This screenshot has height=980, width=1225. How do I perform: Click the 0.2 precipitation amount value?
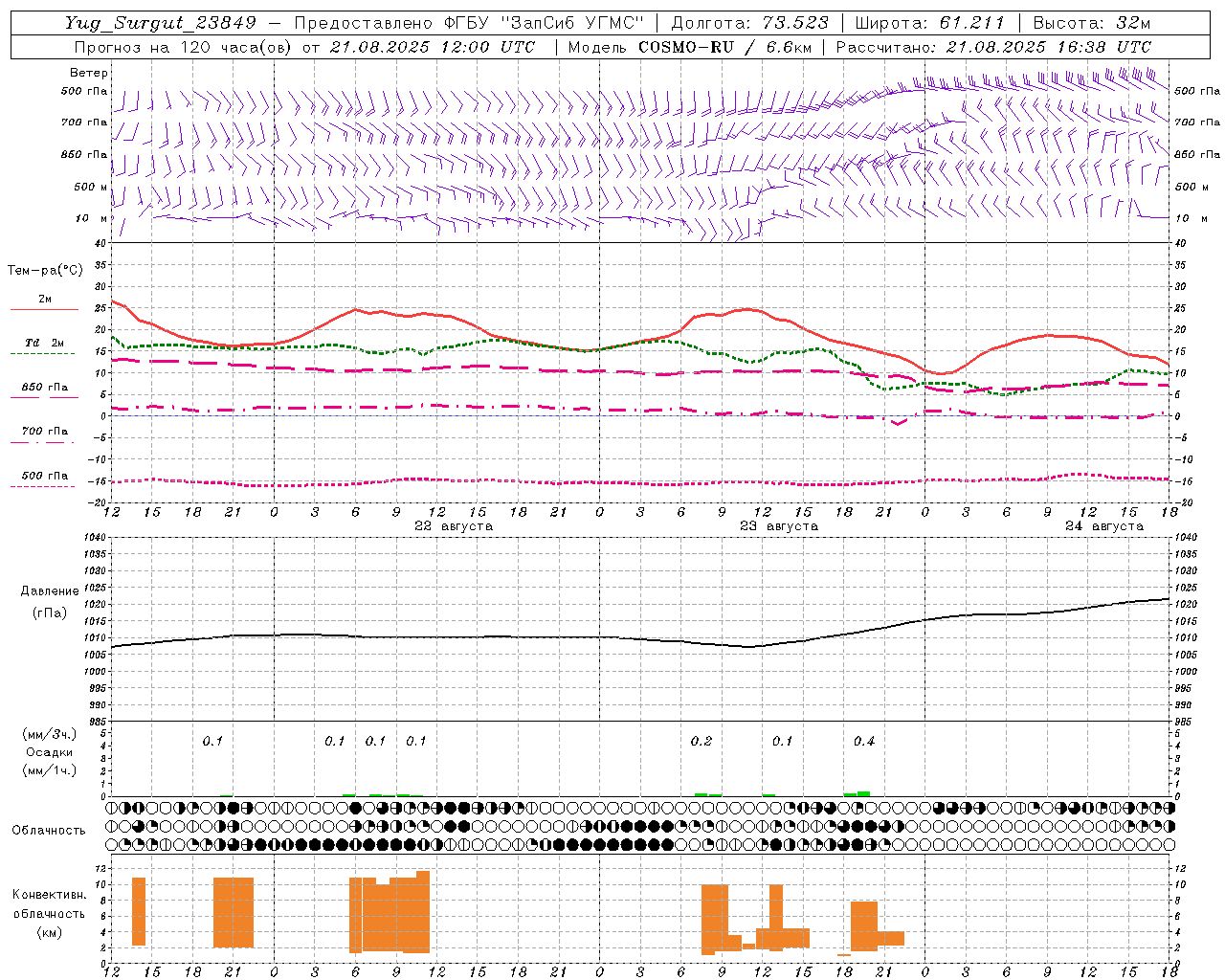tap(702, 742)
